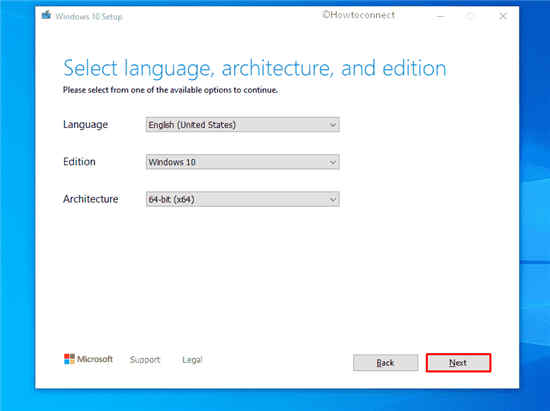The height and width of the screenshot is (411, 550).
Task: Click the page heading about language, architecture, edition
Action: pos(255,68)
